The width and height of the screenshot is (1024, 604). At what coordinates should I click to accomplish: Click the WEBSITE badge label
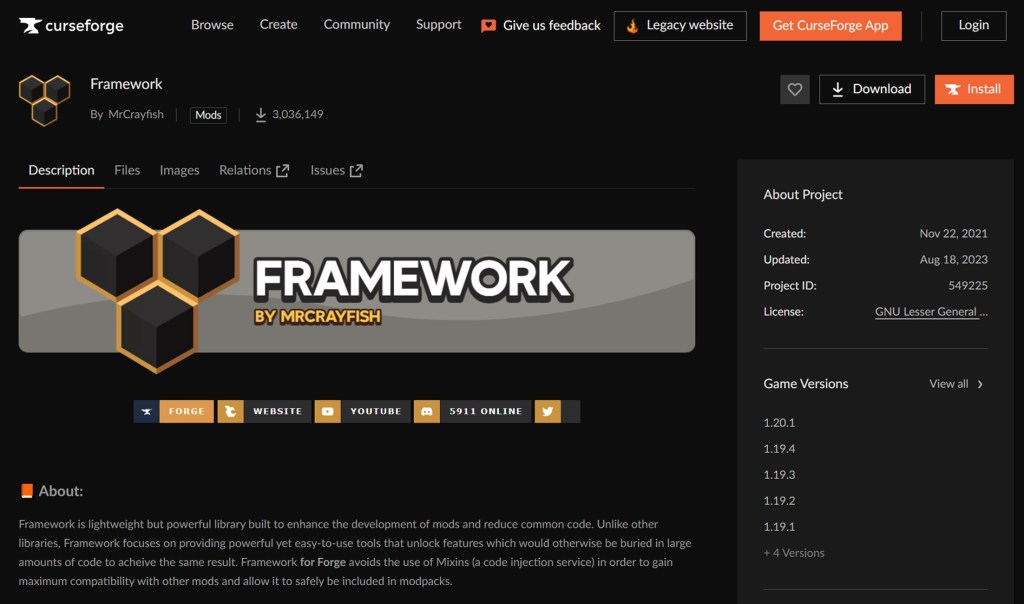278,411
